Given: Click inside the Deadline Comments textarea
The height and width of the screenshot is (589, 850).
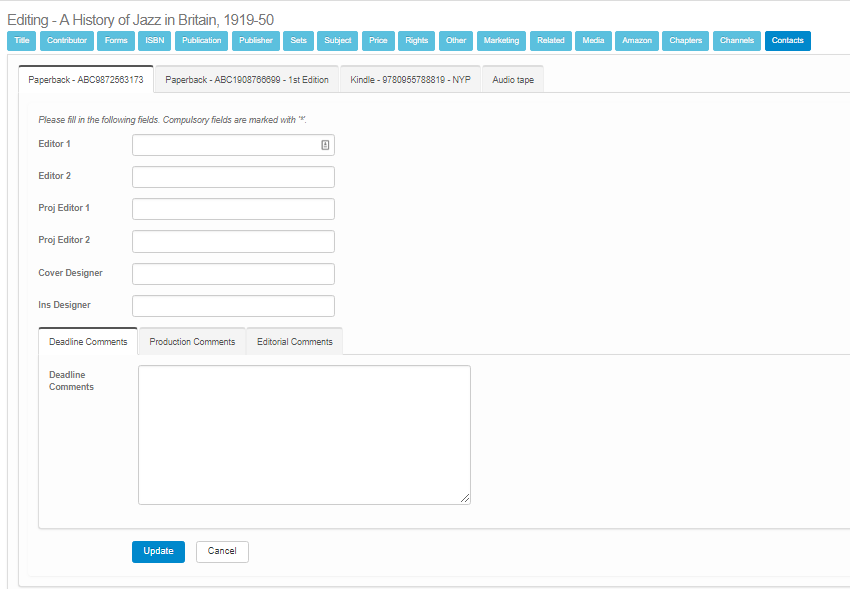Looking at the screenshot, I should coord(304,434).
